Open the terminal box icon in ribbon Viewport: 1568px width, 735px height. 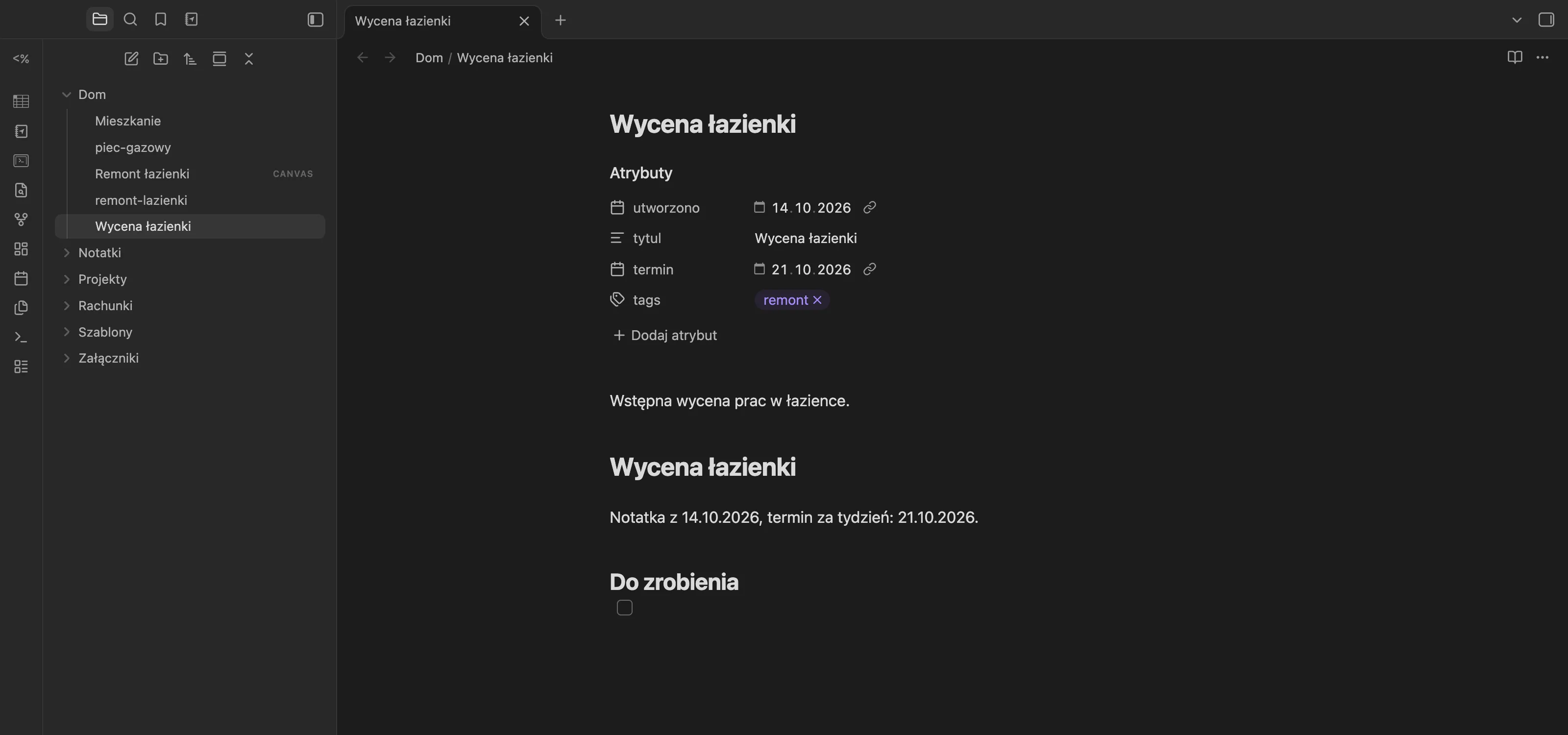click(21, 161)
